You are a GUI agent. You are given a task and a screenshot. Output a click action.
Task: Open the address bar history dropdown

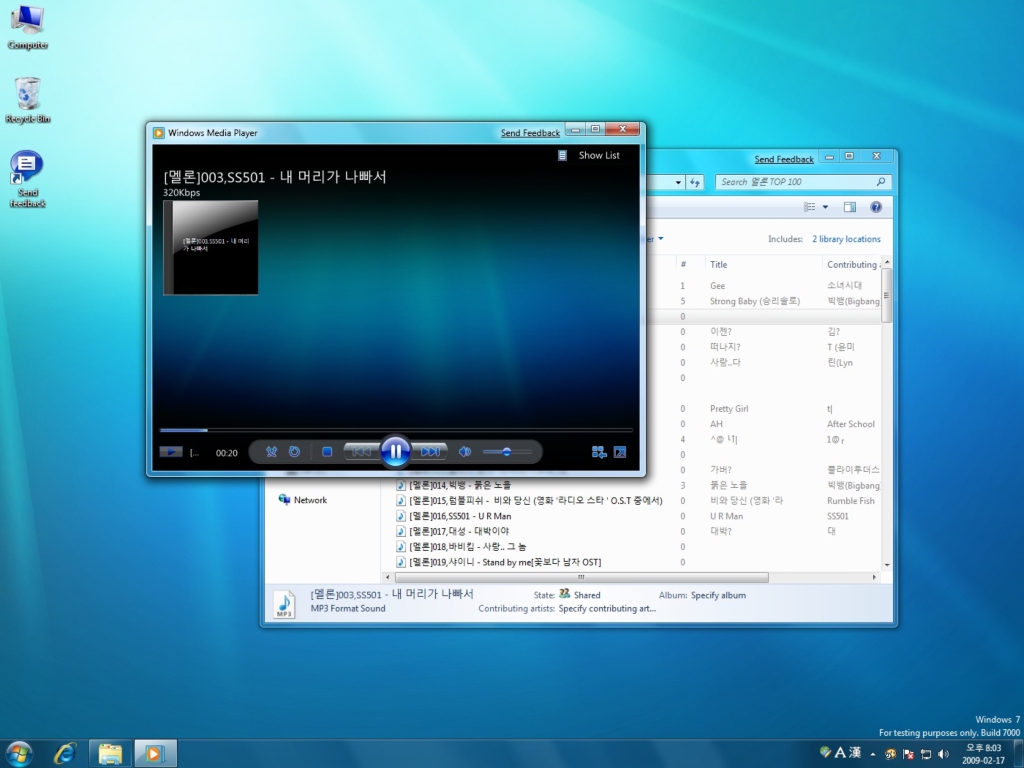[679, 182]
